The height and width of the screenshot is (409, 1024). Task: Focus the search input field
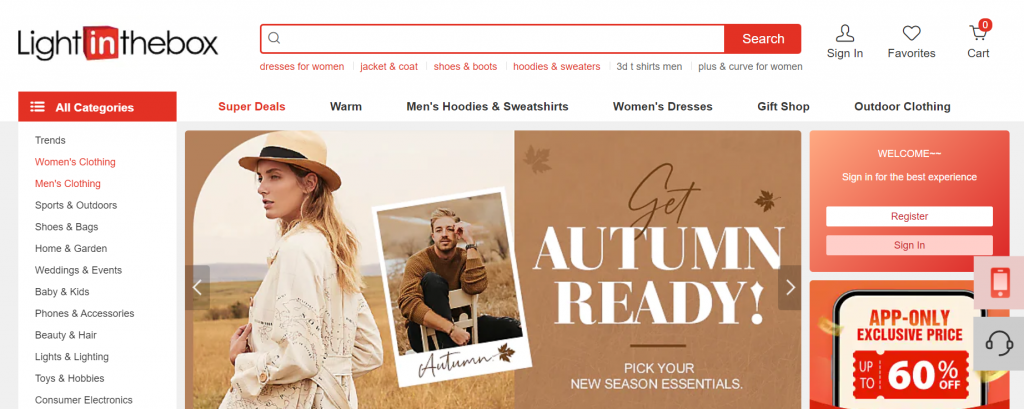(503, 39)
